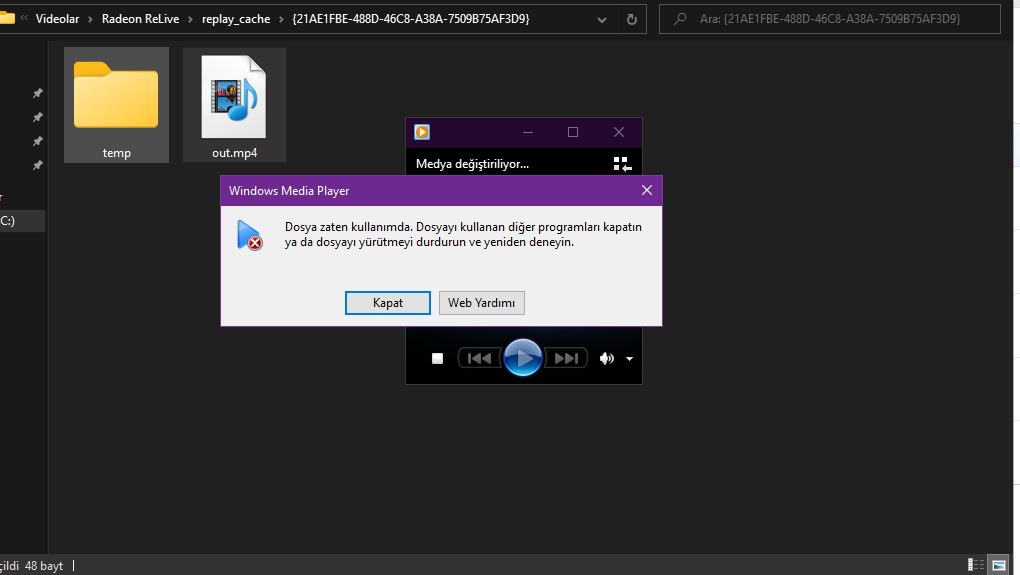Image resolution: width=1020 pixels, height=575 pixels.
Task: Open the volume dropdown arrow in player
Action: pyautogui.click(x=629, y=359)
